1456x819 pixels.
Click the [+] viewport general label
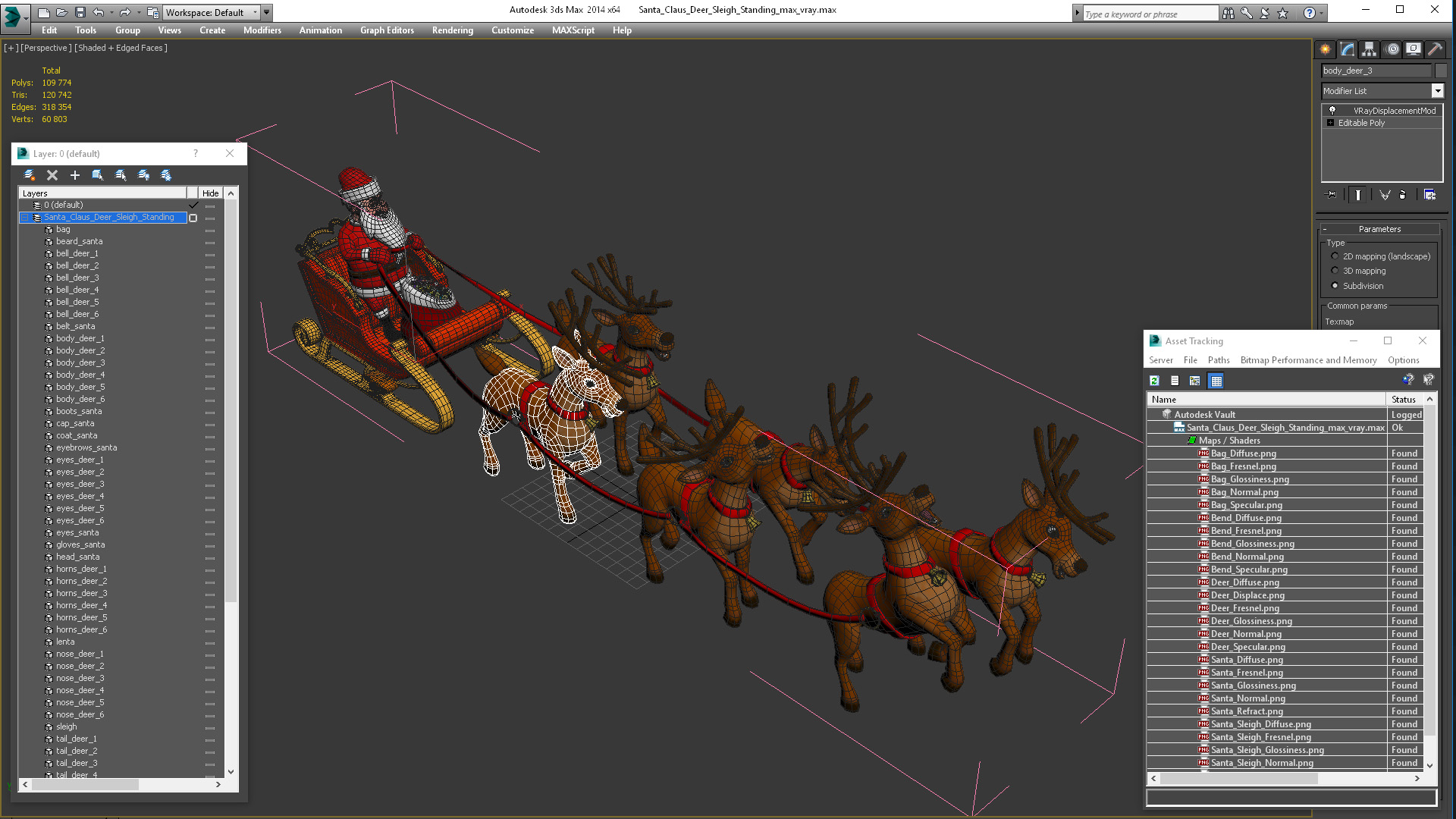[x=11, y=48]
